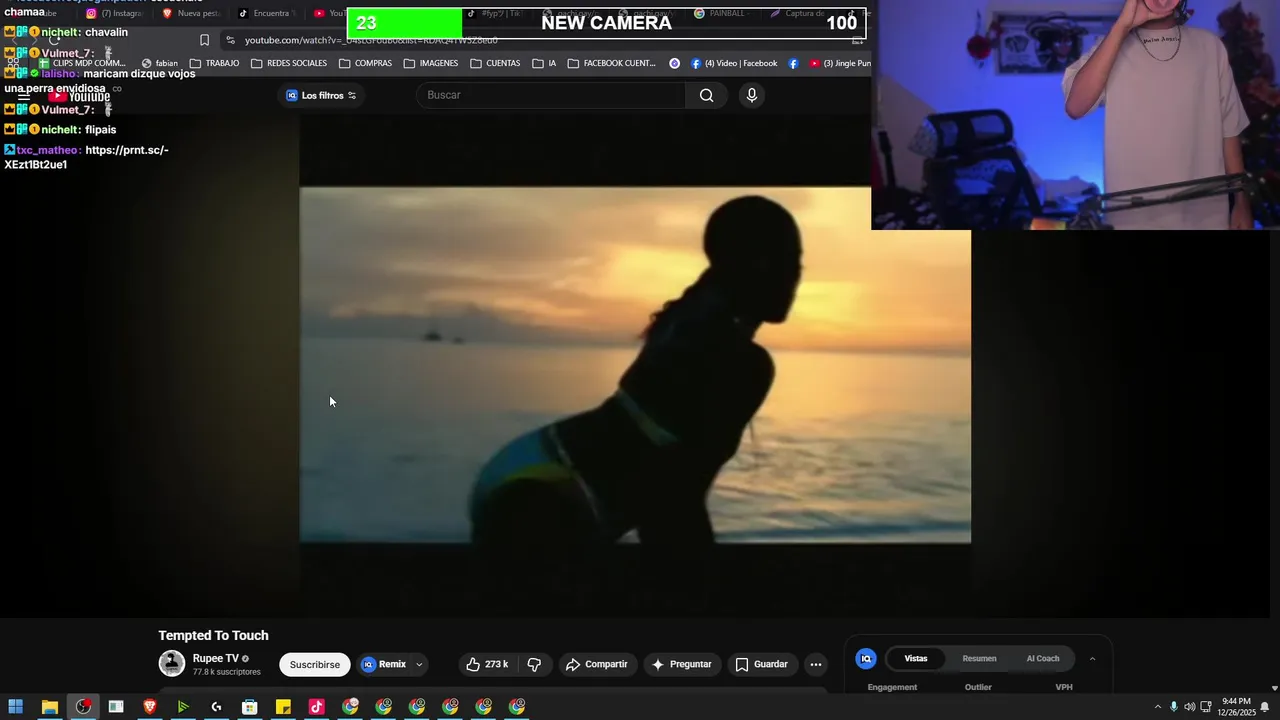Open the three-dot more actions menu
This screenshot has width=1280, height=720.
[x=816, y=664]
